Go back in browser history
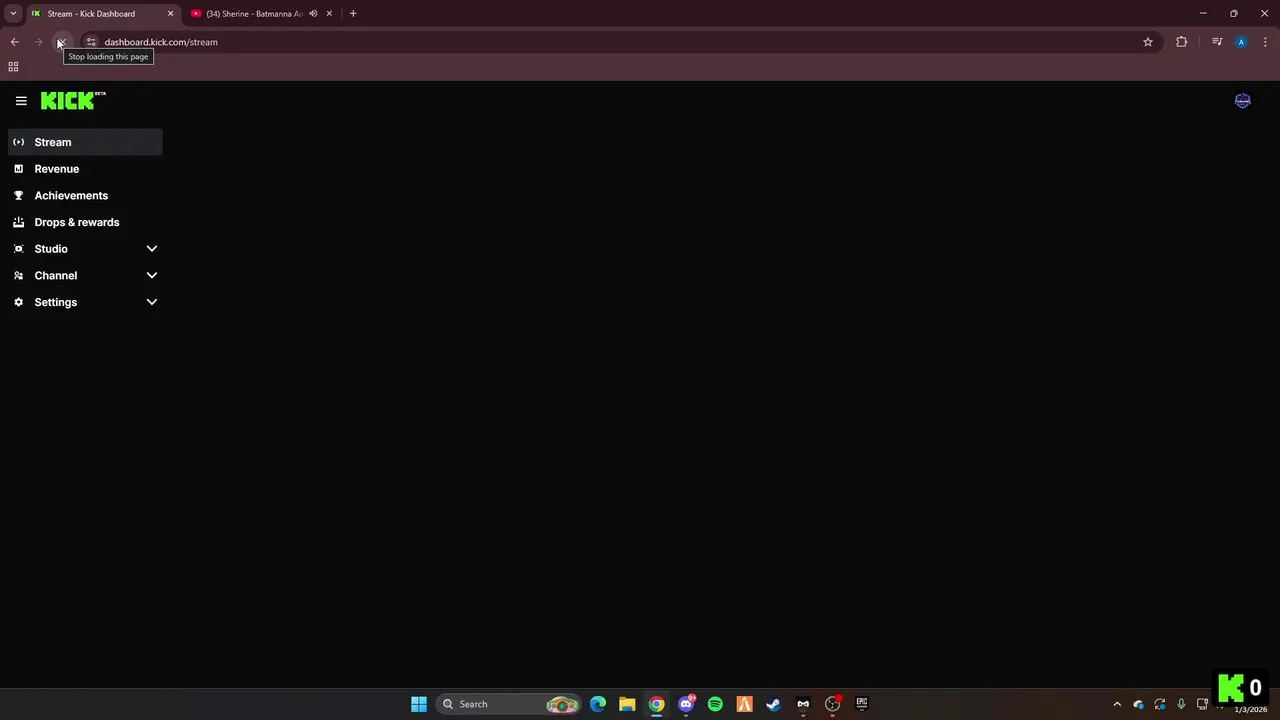This screenshot has width=1280, height=720. click(x=14, y=42)
